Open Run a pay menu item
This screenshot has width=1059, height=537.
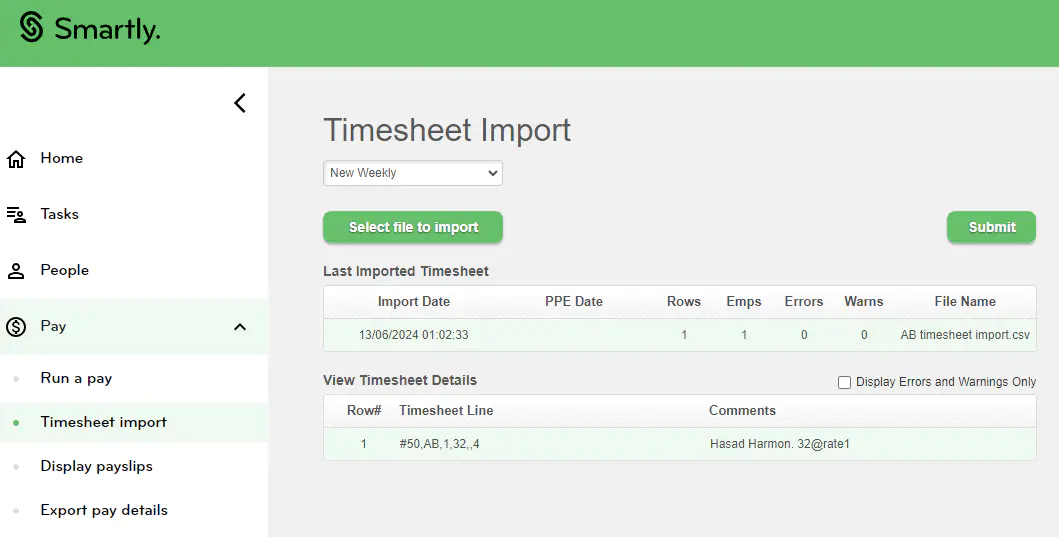[x=76, y=378]
